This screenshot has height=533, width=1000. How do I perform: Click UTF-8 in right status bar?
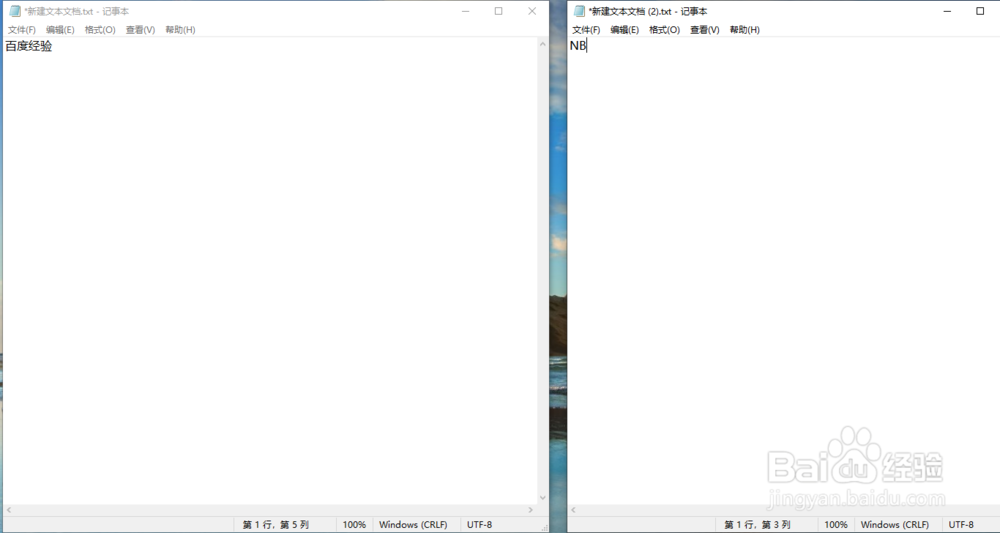click(961, 525)
